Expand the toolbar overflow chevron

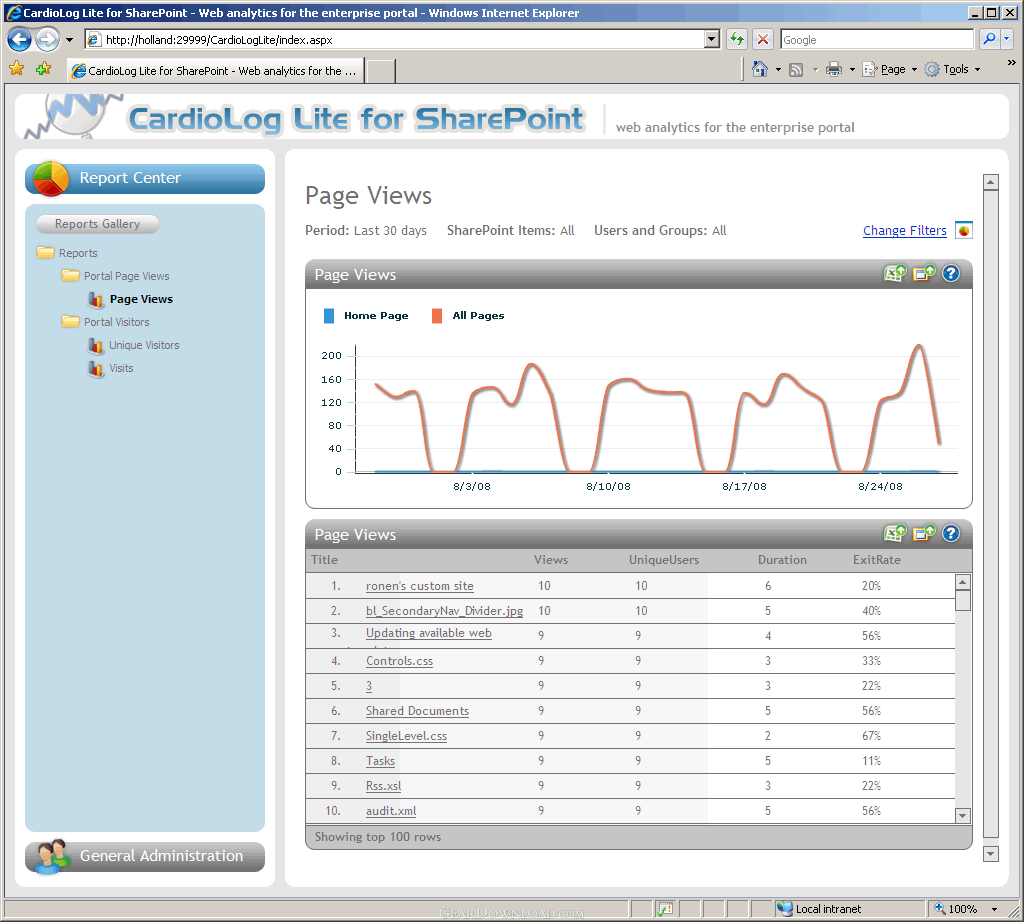pos(1012,63)
